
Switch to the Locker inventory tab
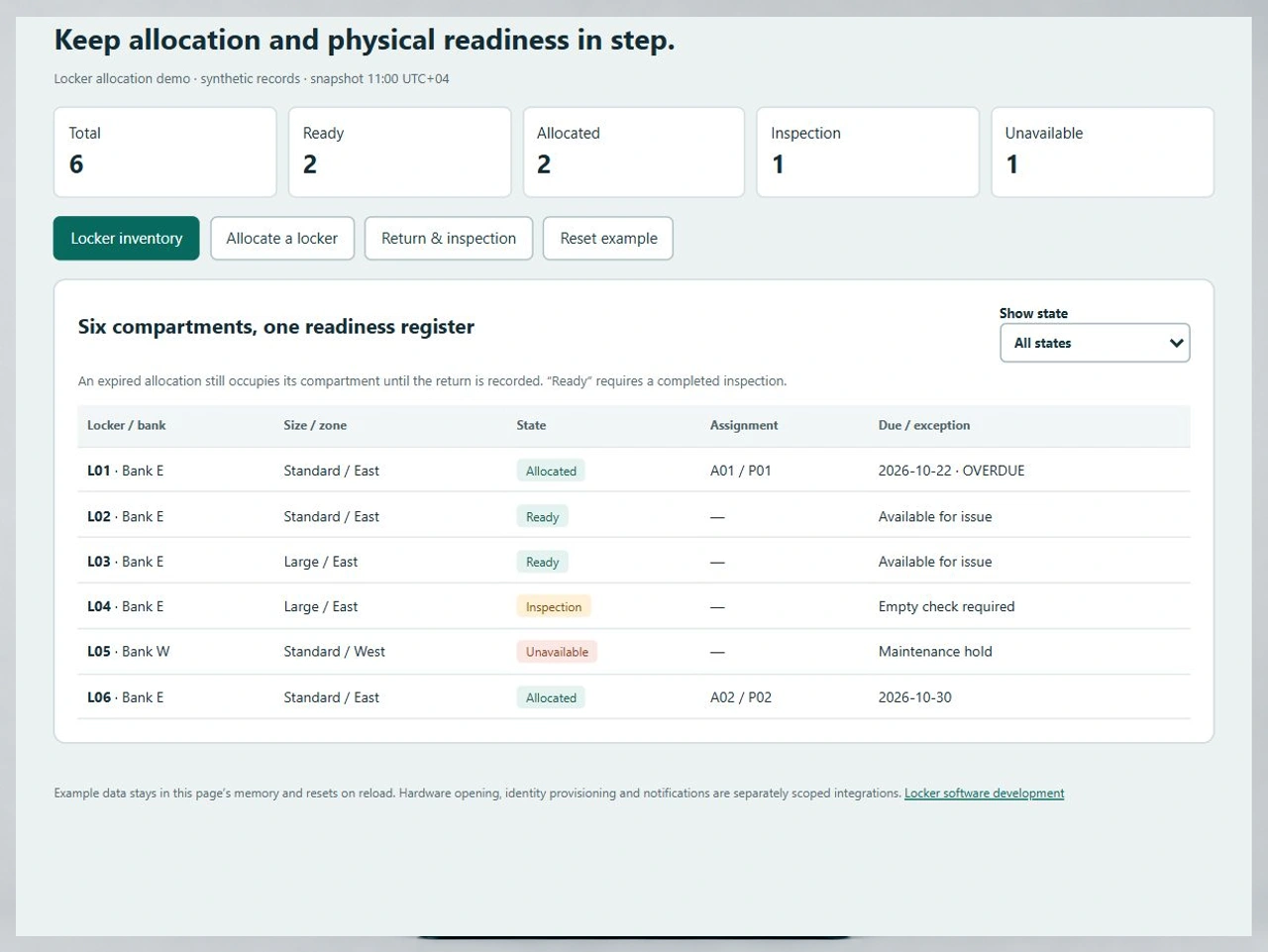pyautogui.click(x=126, y=238)
